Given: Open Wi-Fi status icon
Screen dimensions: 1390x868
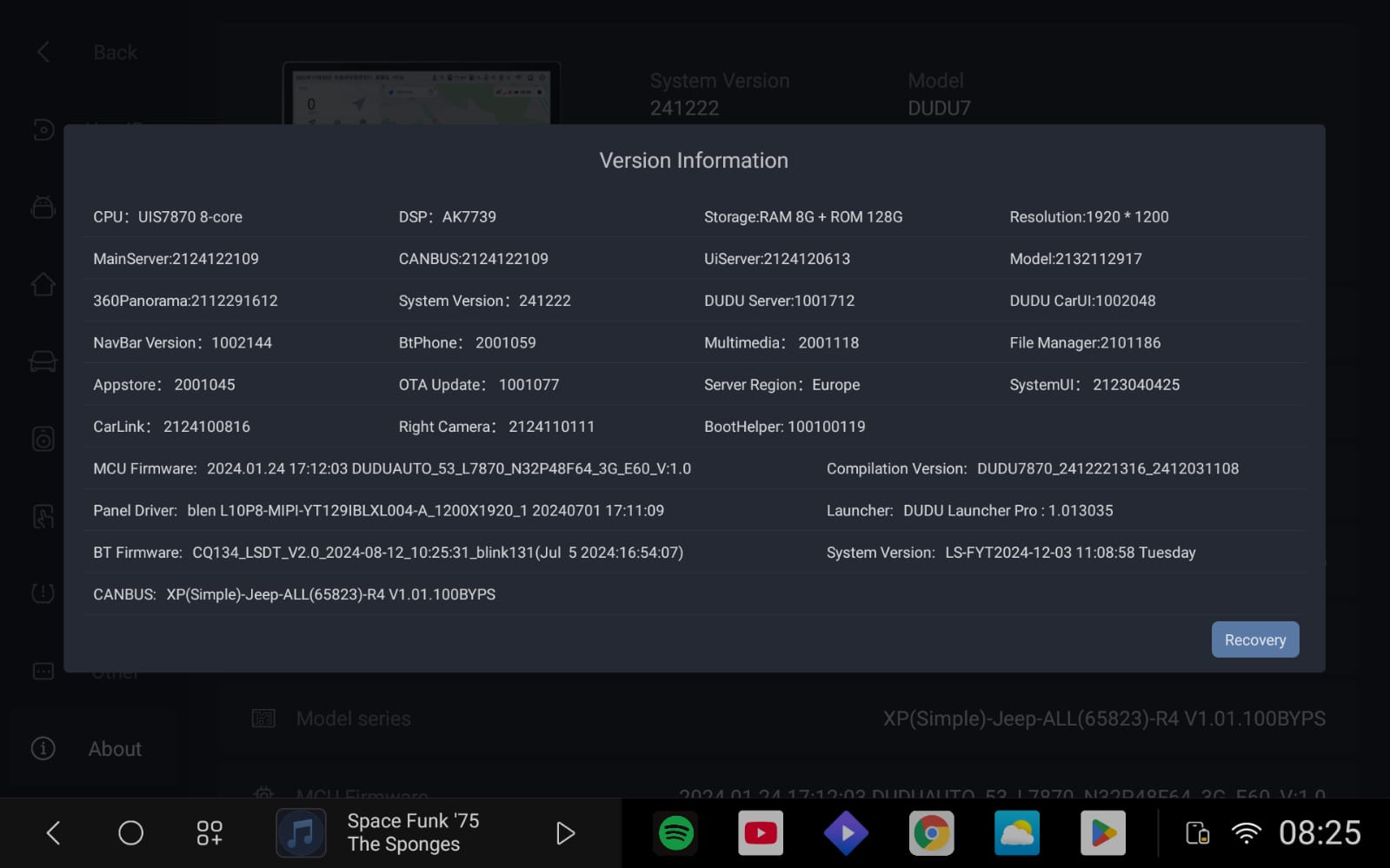Looking at the screenshot, I should point(1246,833).
